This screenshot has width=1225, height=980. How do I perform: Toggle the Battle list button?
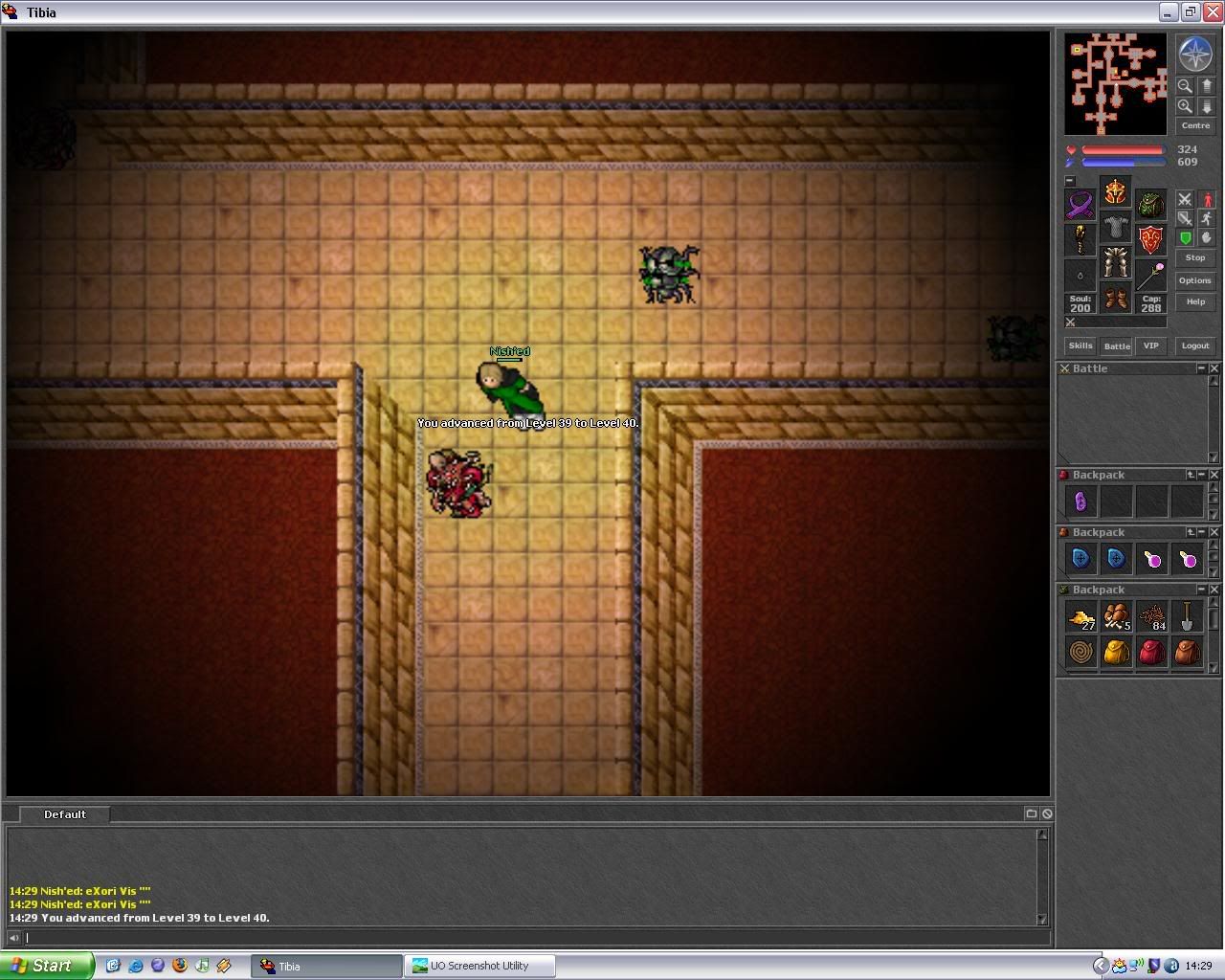1116,346
